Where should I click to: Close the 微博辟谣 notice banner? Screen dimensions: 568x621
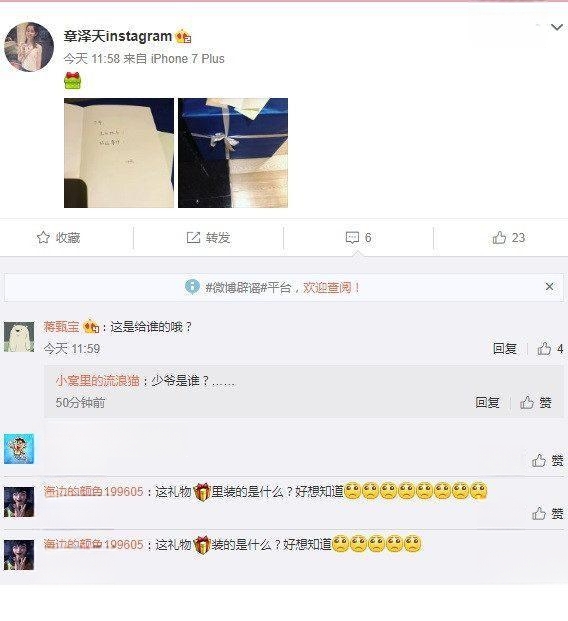(549, 287)
